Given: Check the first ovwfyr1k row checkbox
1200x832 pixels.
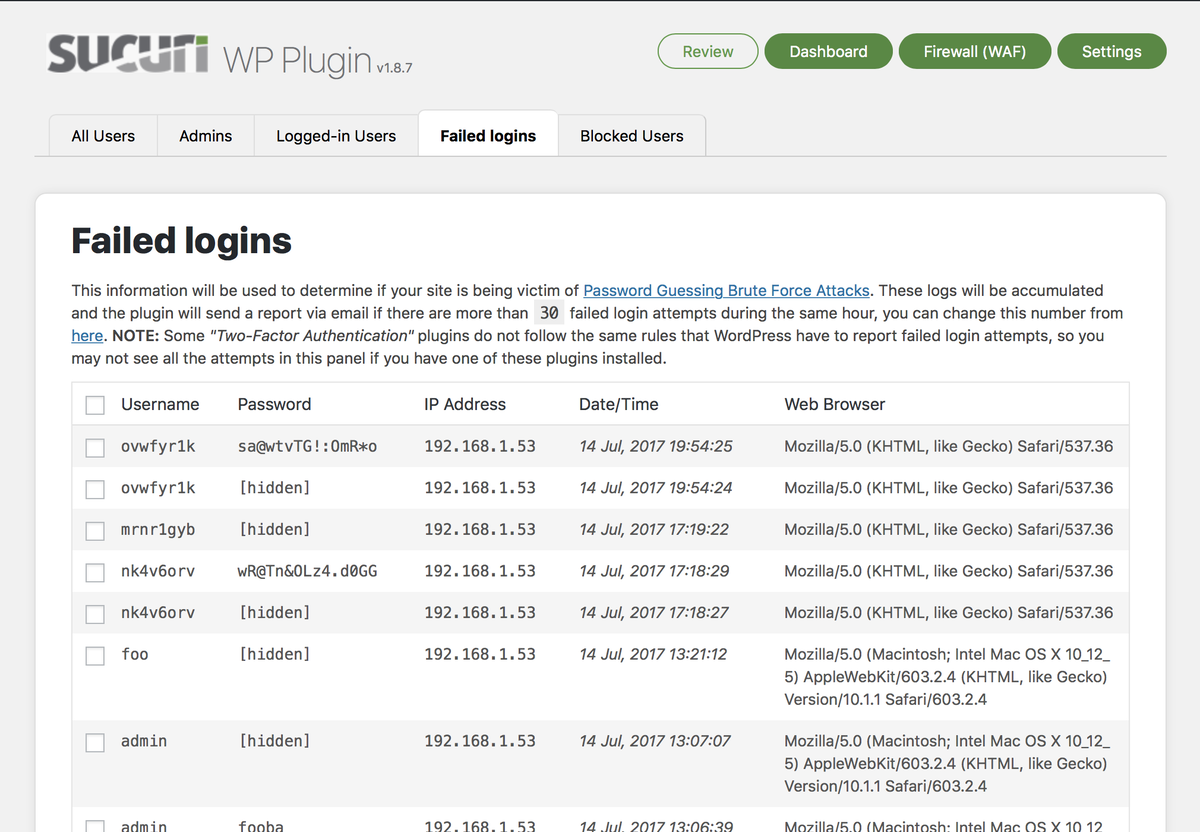Looking at the screenshot, I should tap(95, 447).
